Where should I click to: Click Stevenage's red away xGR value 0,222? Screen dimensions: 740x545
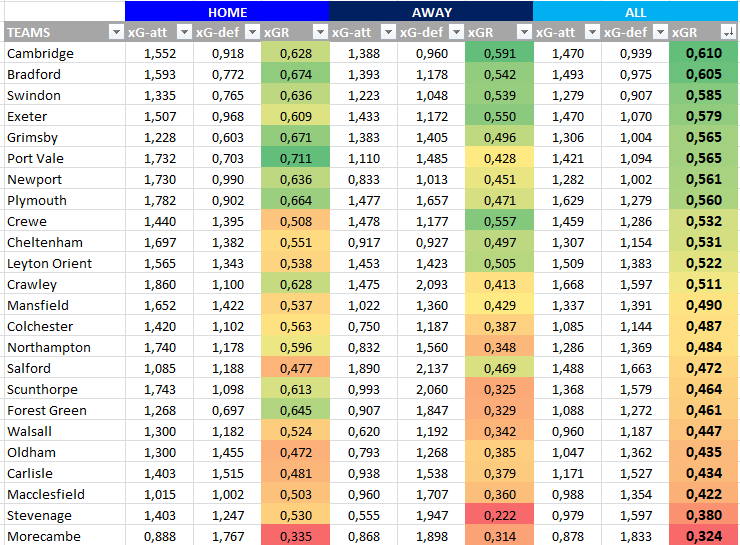[499, 515]
